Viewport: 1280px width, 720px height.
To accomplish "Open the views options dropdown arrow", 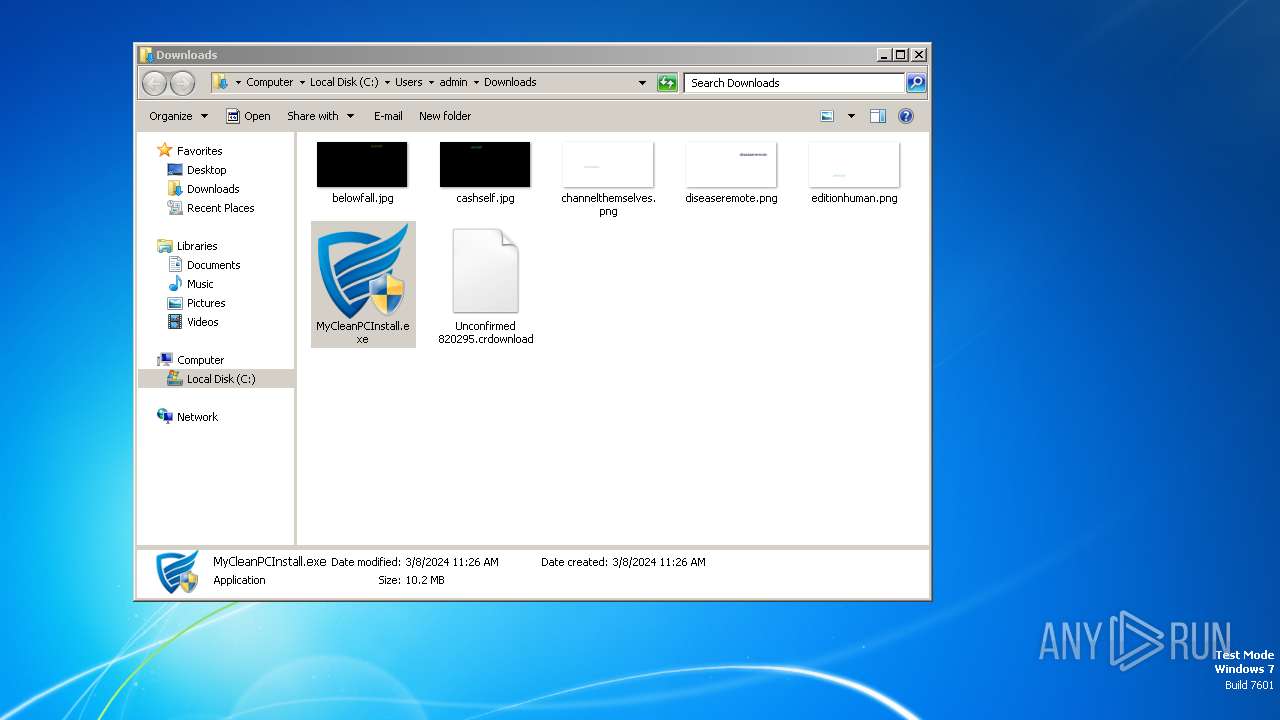I will tap(851, 116).
